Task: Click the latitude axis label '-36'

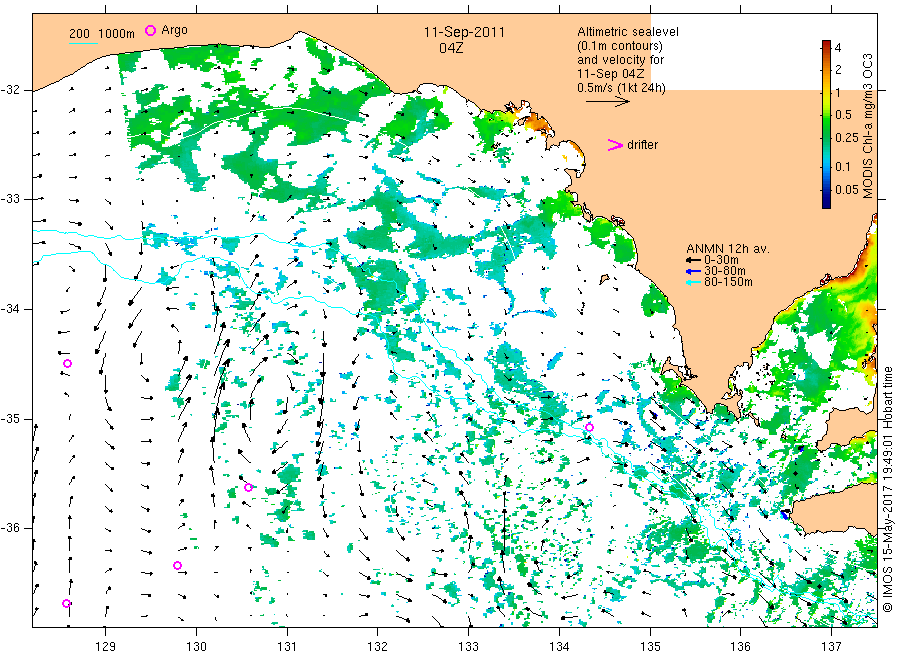Action: pos(10,528)
